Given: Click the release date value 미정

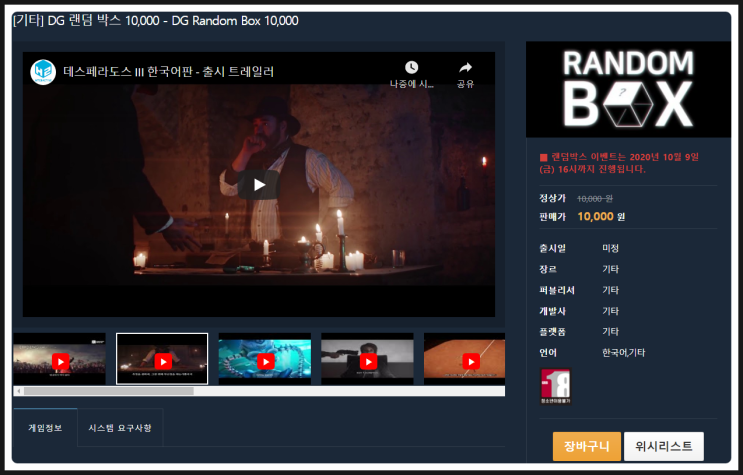Looking at the screenshot, I should pos(610,248).
